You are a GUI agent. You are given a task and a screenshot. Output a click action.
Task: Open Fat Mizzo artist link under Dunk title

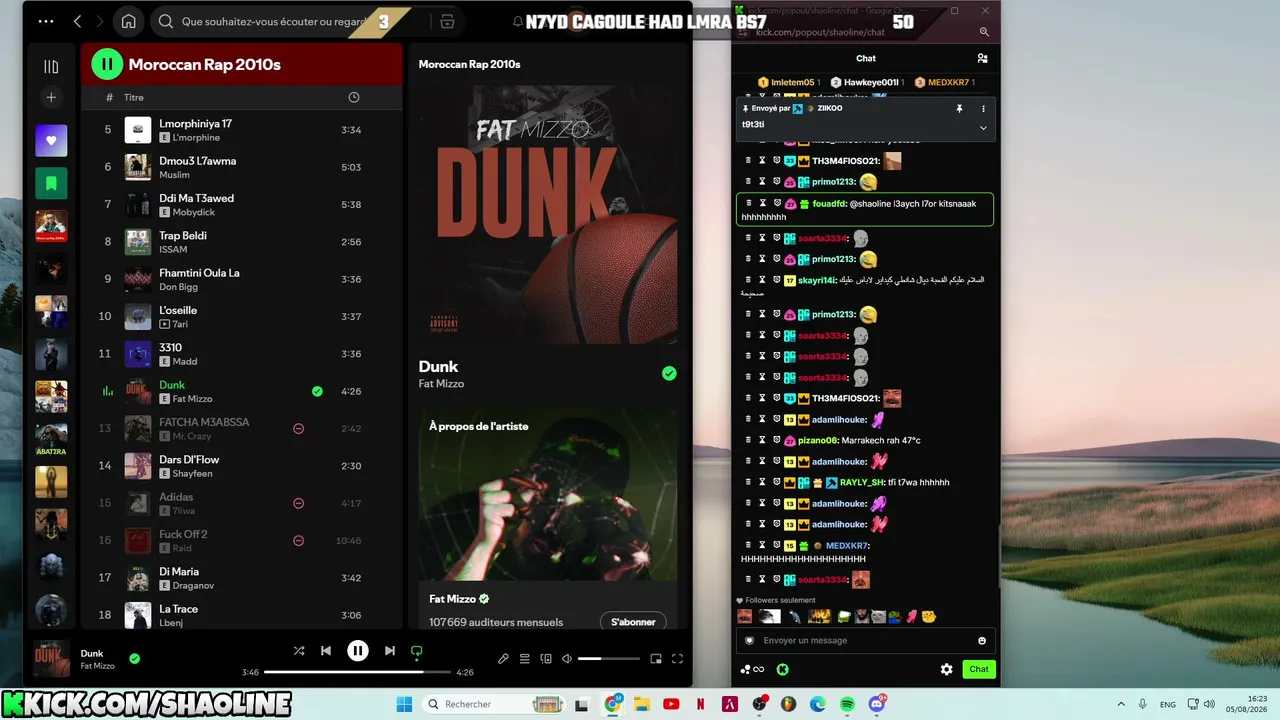[x=441, y=384]
